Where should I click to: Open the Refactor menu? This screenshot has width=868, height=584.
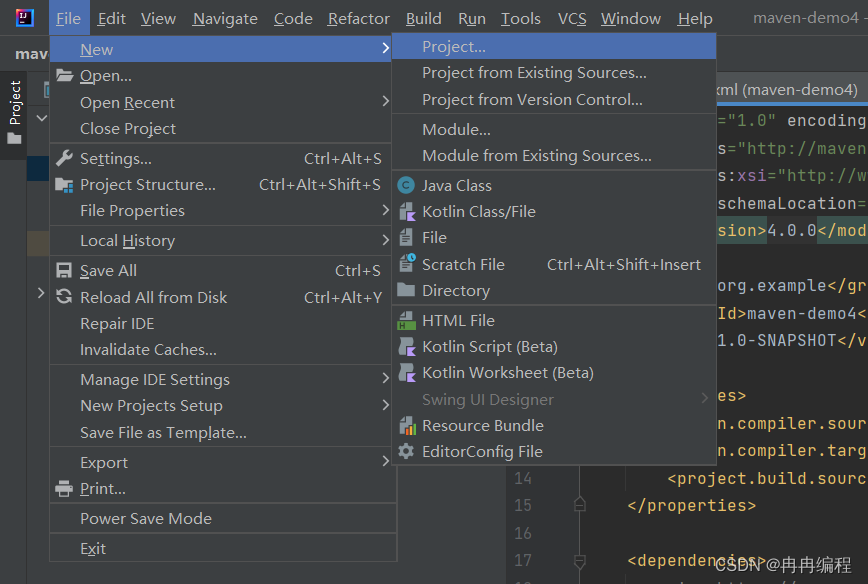[x=358, y=19]
